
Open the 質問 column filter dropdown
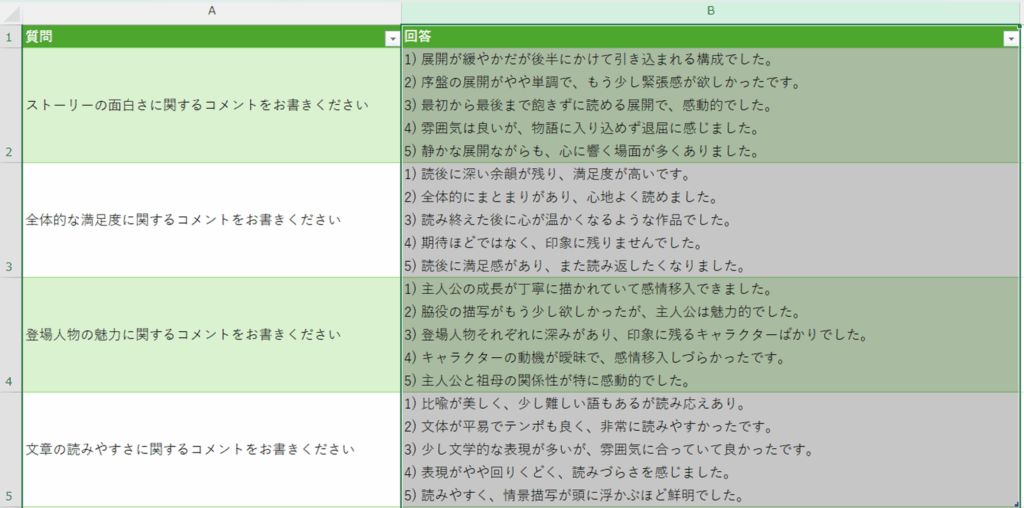coord(391,38)
